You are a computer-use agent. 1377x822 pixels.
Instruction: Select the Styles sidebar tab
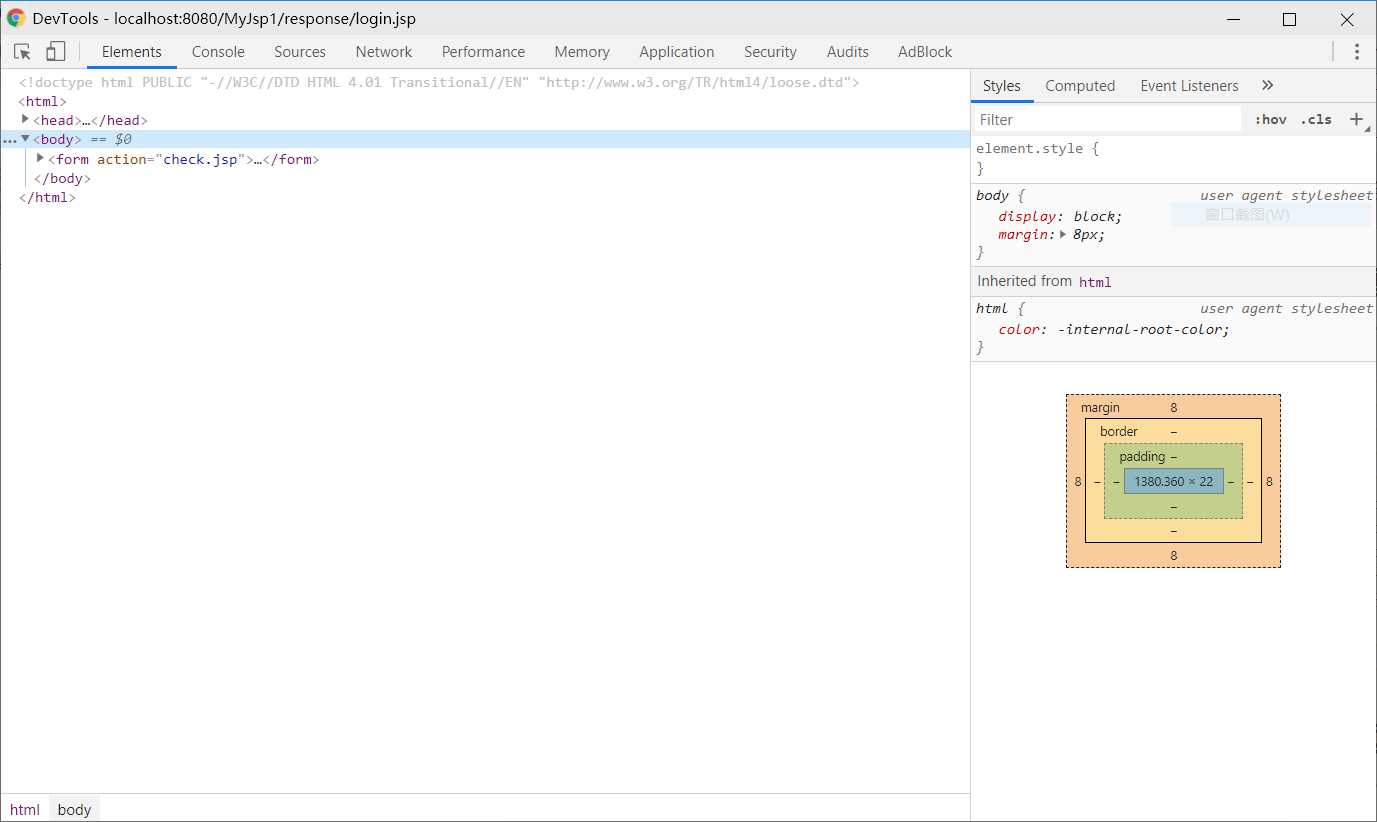[1001, 86]
